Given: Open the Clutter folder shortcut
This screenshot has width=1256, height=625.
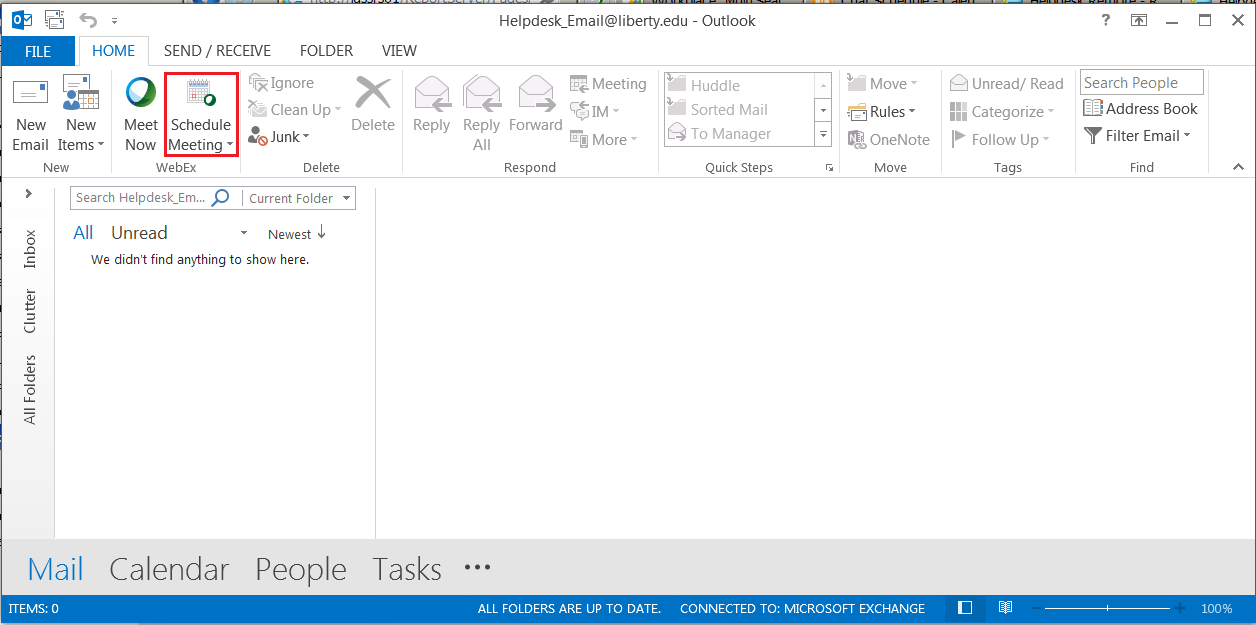Looking at the screenshot, I should tap(30, 311).
